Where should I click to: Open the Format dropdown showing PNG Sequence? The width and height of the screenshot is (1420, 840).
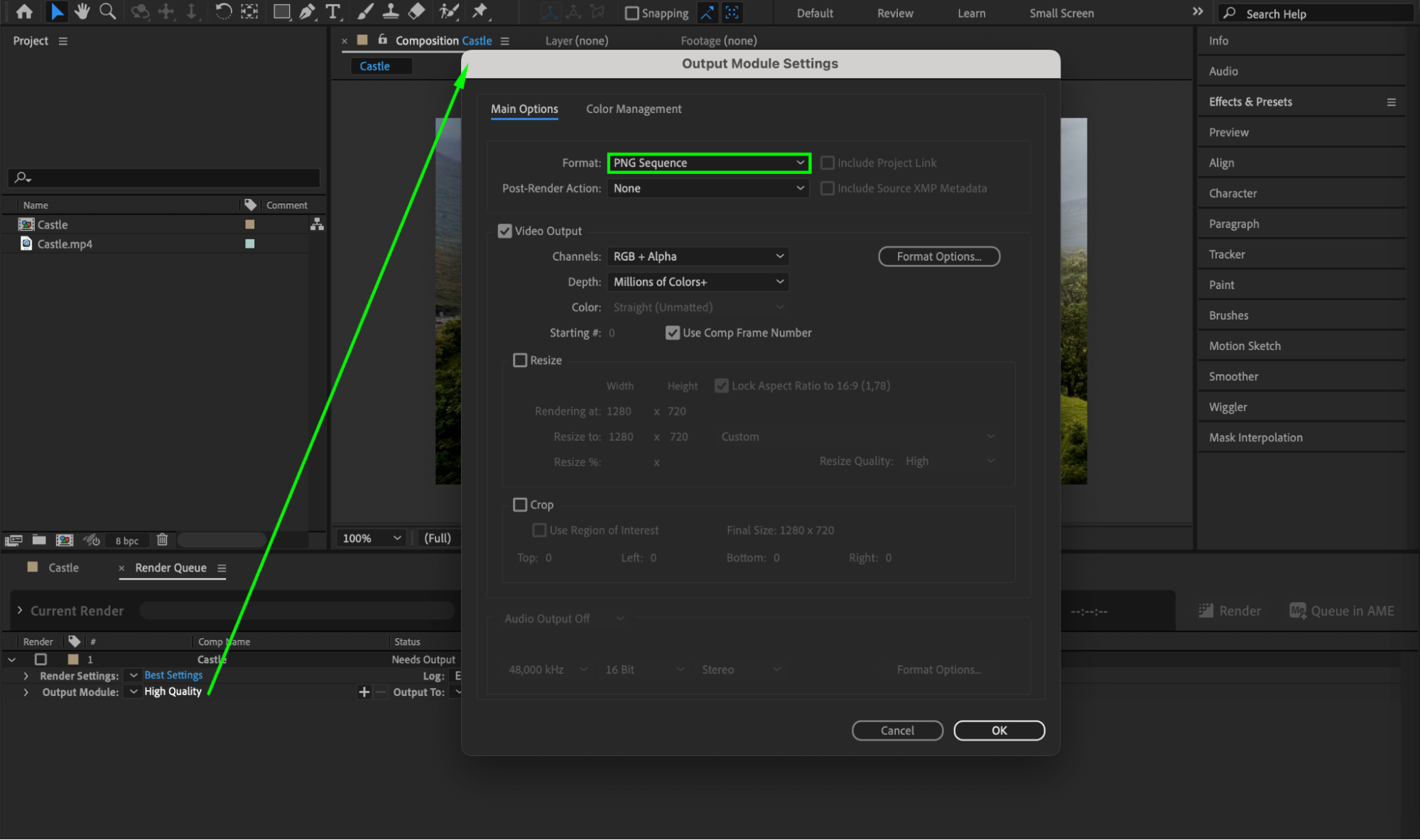click(708, 163)
